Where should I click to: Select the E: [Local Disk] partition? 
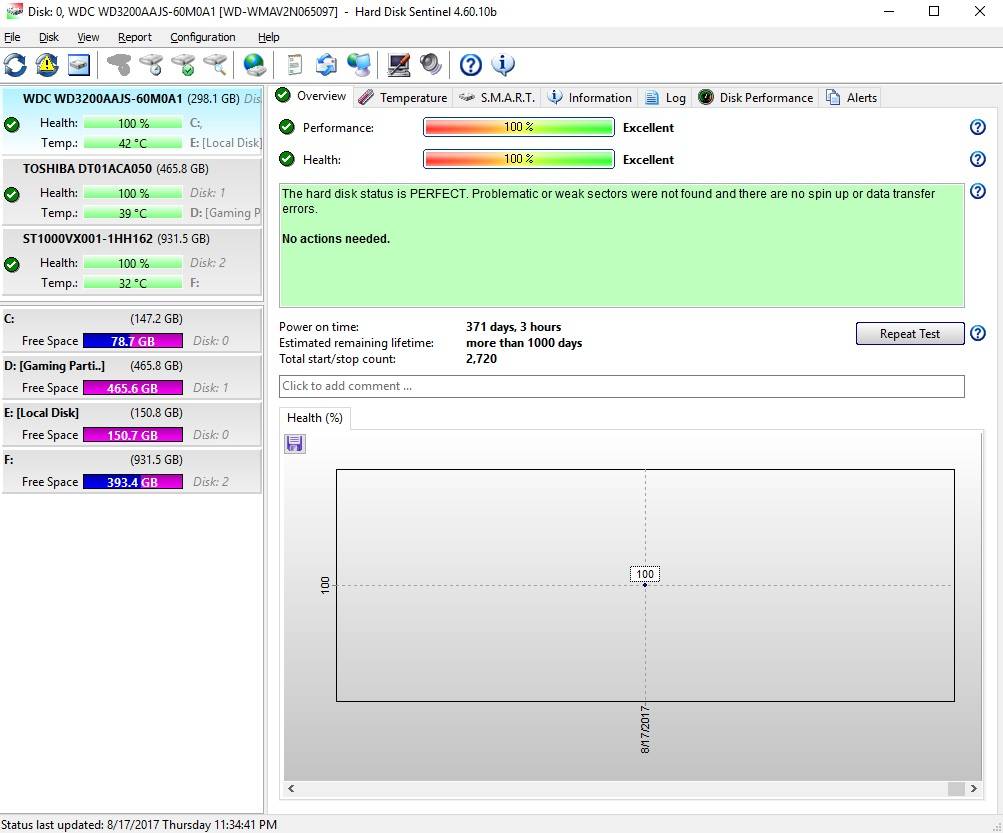(132, 424)
